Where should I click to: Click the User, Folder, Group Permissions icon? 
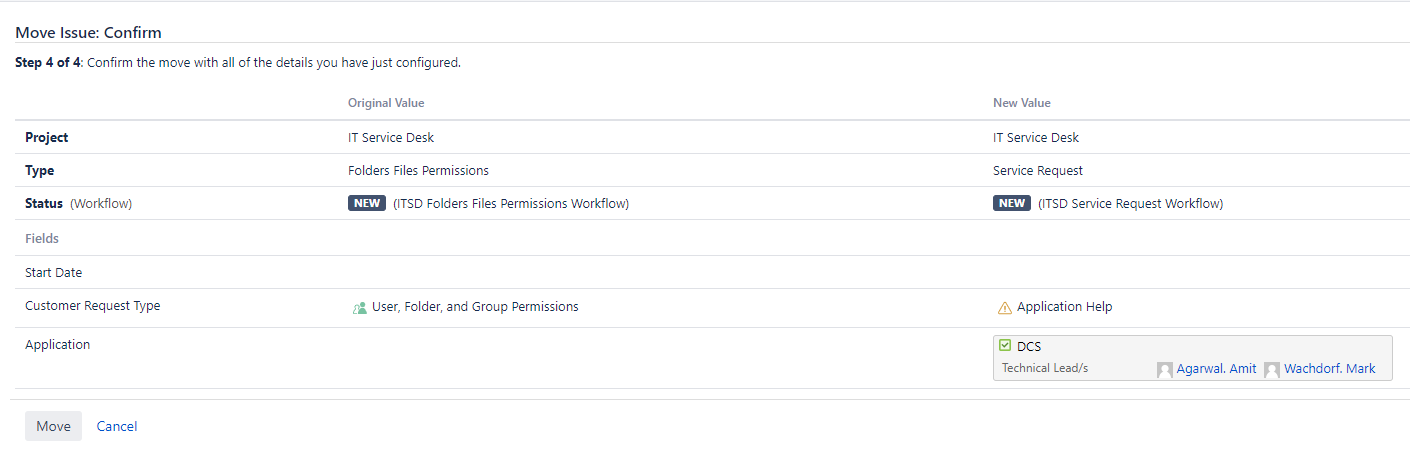(x=360, y=307)
